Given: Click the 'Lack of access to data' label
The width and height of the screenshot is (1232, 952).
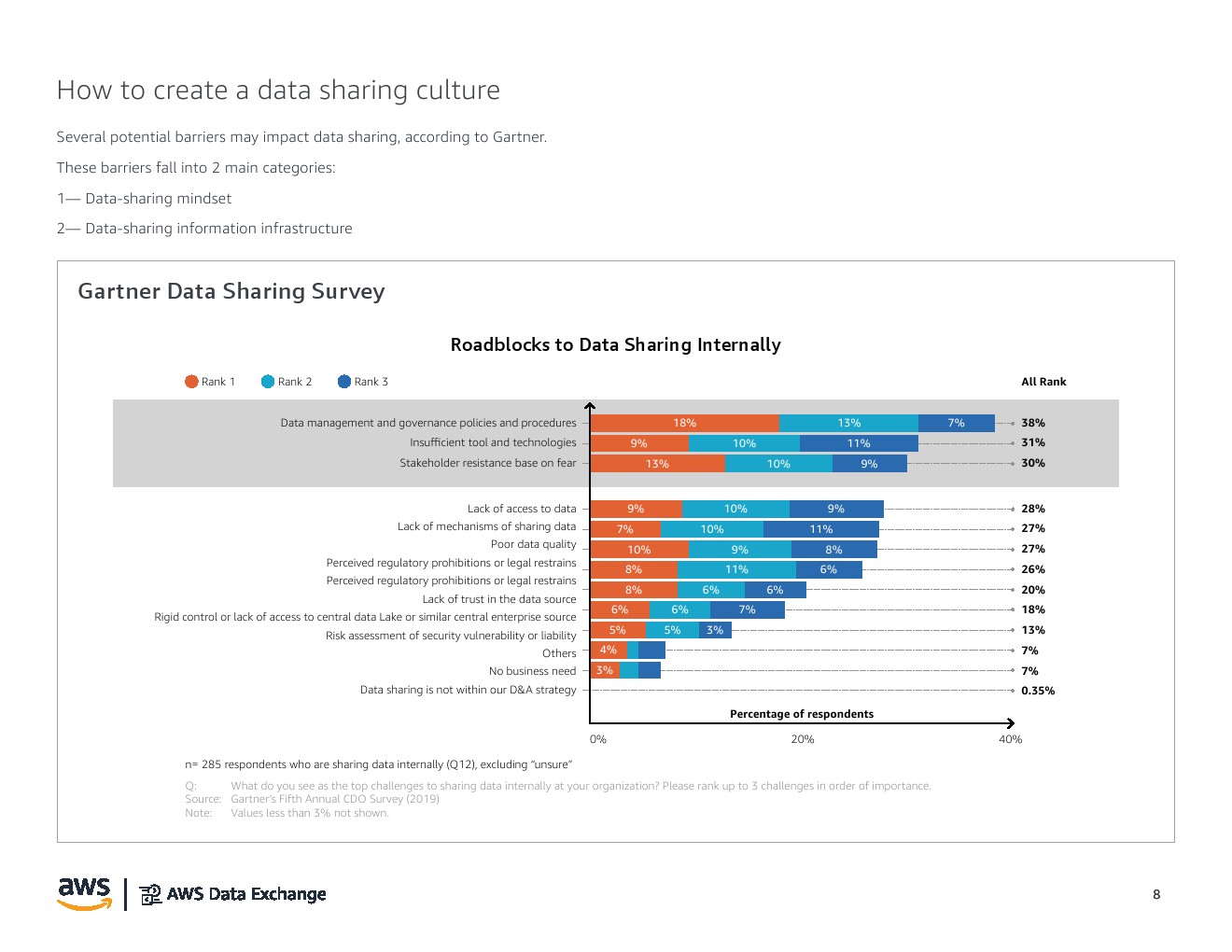Looking at the screenshot, I should coord(522,509).
